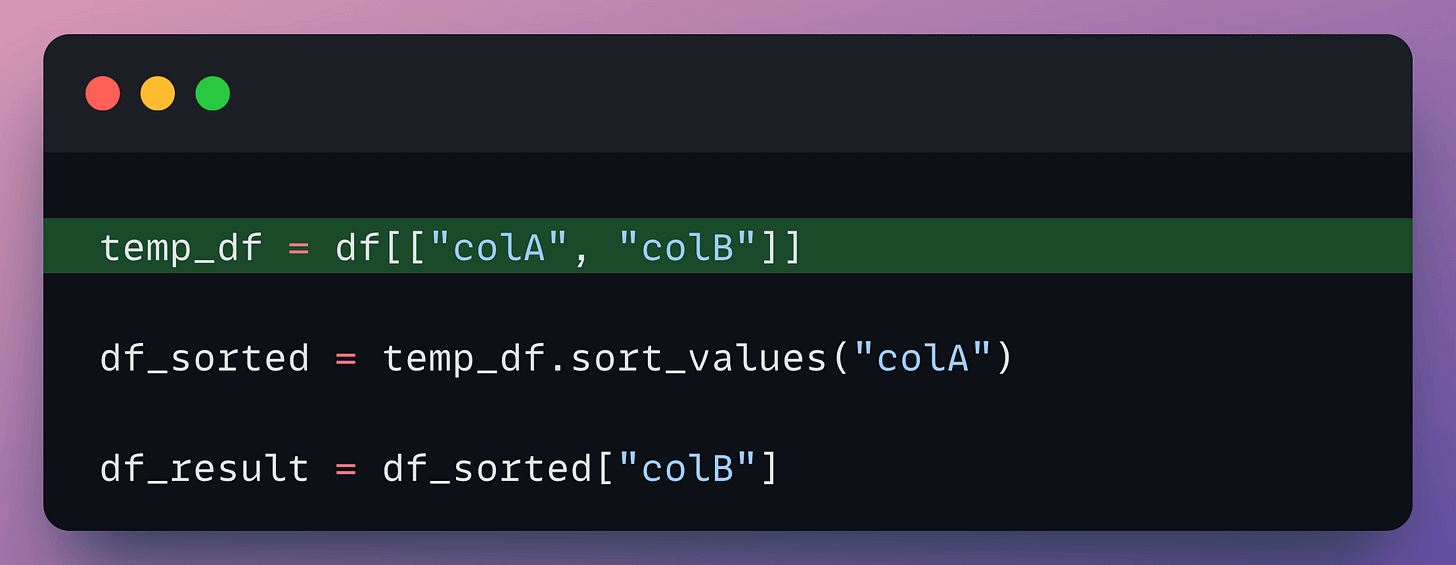
Task: Click the equals sign after temp_df on the highlighted line
Action: (x=298, y=248)
